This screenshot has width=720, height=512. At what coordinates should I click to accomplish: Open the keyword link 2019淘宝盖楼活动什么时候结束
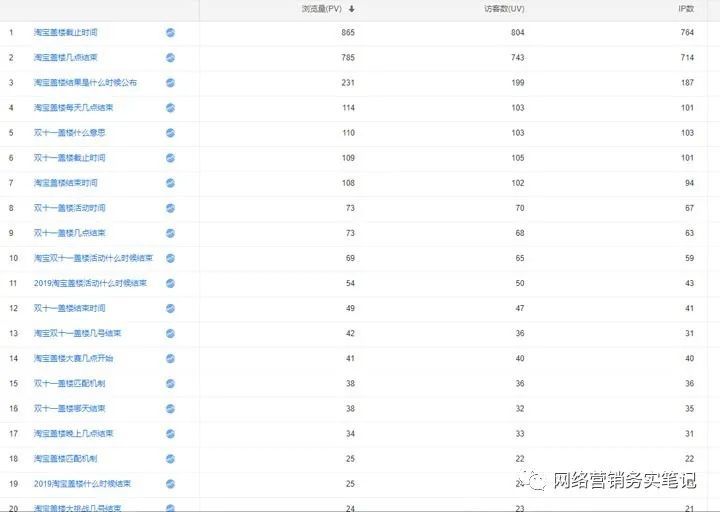(x=90, y=283)
